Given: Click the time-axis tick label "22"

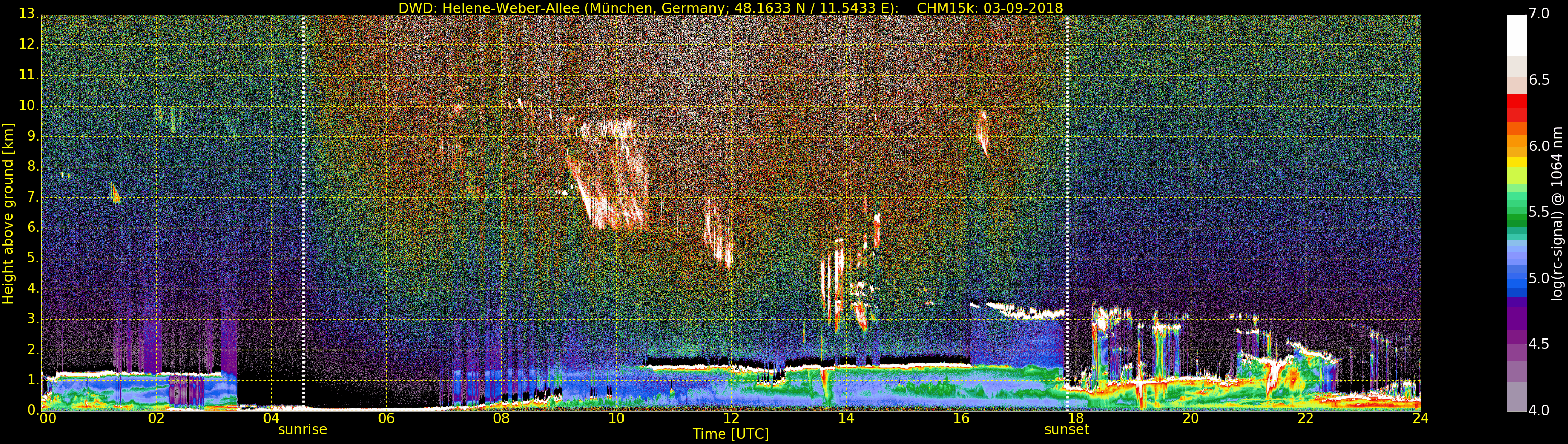Looking at the screenshot, I should 1306,418.
